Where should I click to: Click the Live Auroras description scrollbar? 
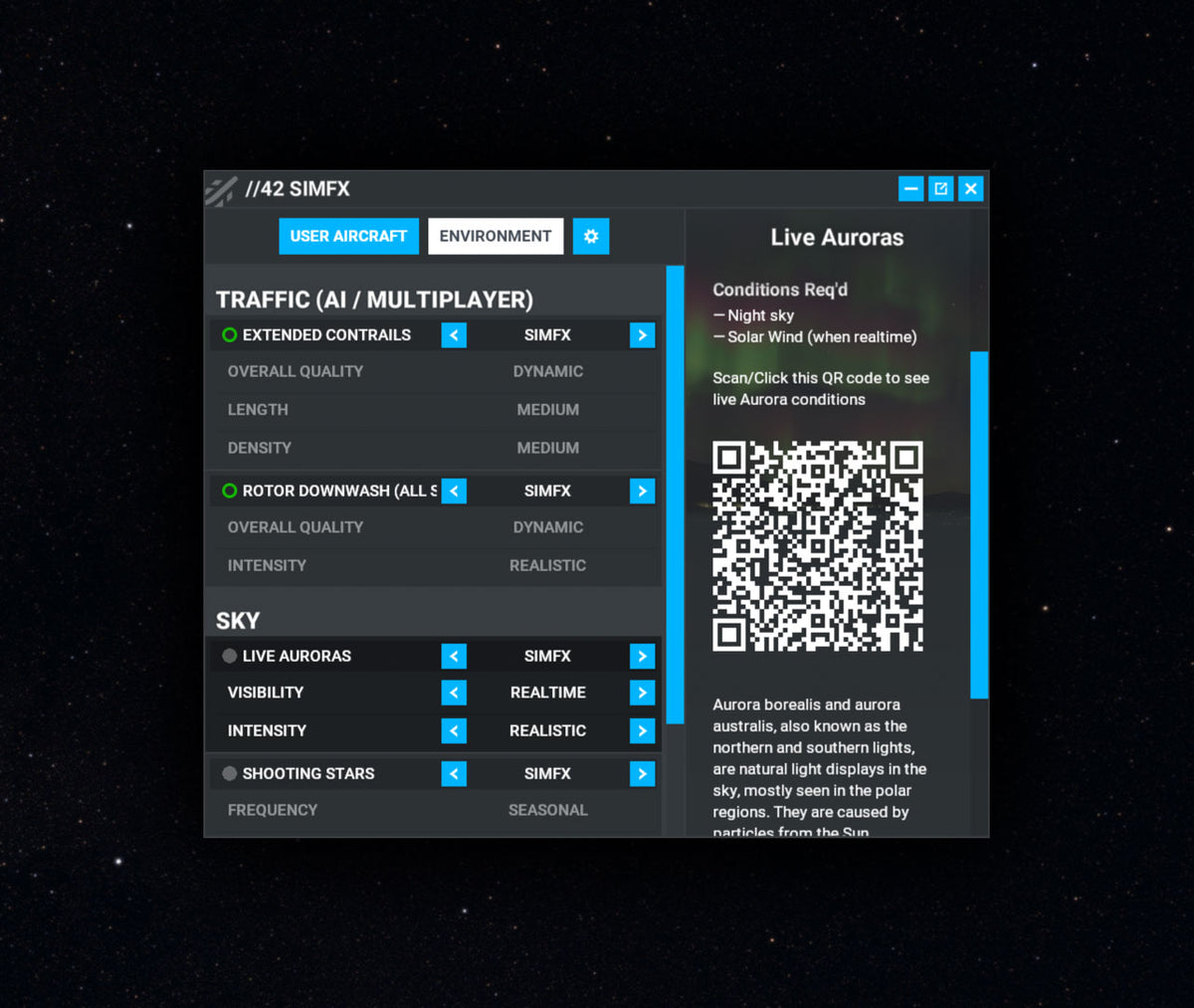tap(978, 524)
